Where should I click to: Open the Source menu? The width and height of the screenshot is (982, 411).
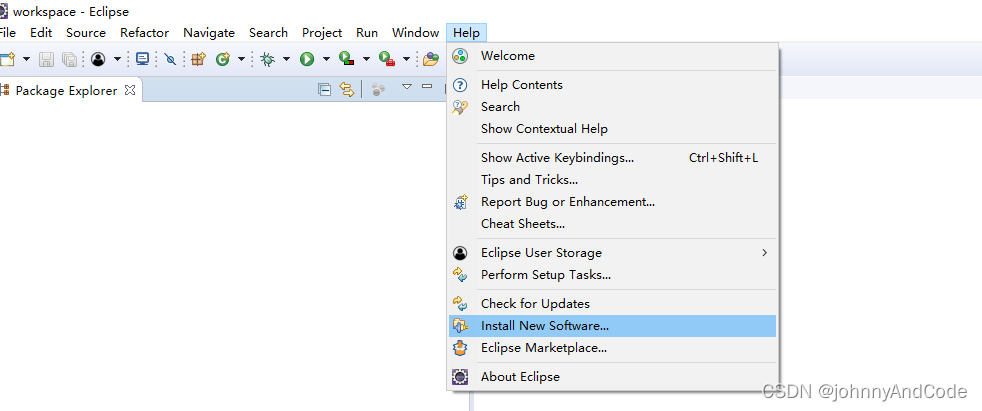tap(86, 33)
